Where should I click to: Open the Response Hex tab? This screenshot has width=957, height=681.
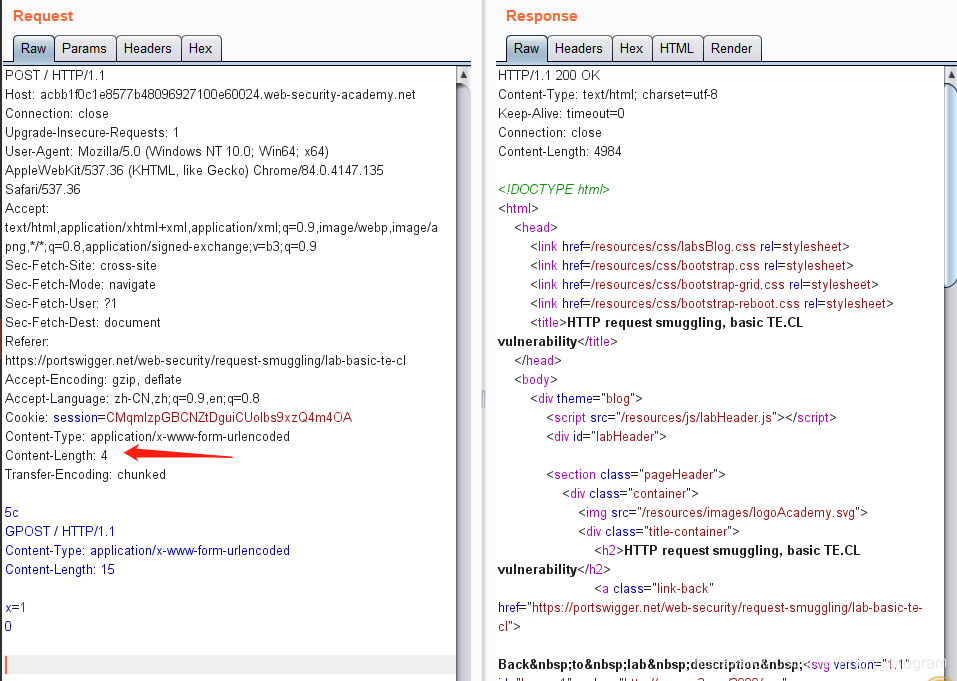[x=631, y=48]
